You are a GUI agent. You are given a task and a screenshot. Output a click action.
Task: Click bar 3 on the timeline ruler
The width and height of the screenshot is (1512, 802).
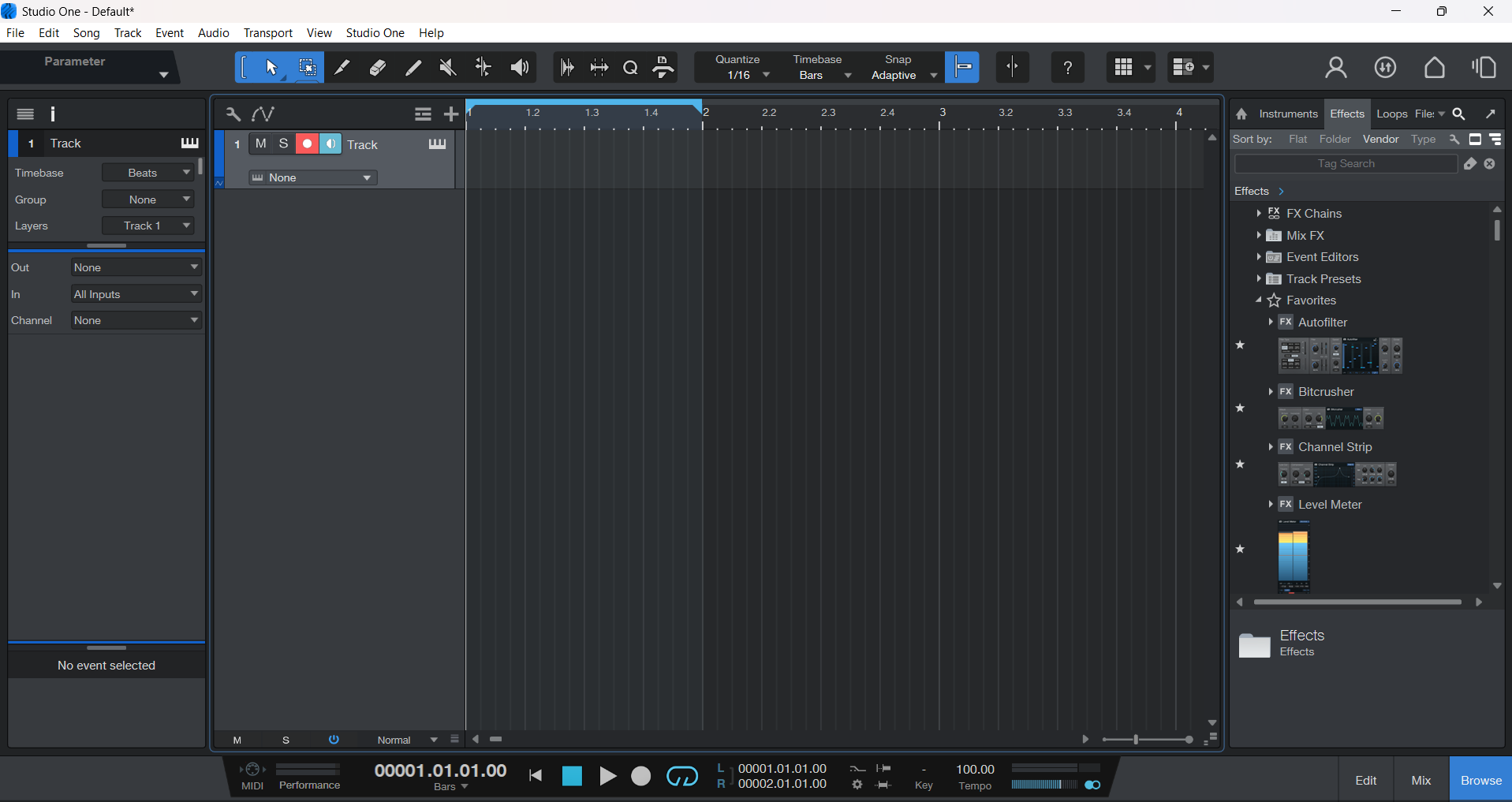pos(942,113)
